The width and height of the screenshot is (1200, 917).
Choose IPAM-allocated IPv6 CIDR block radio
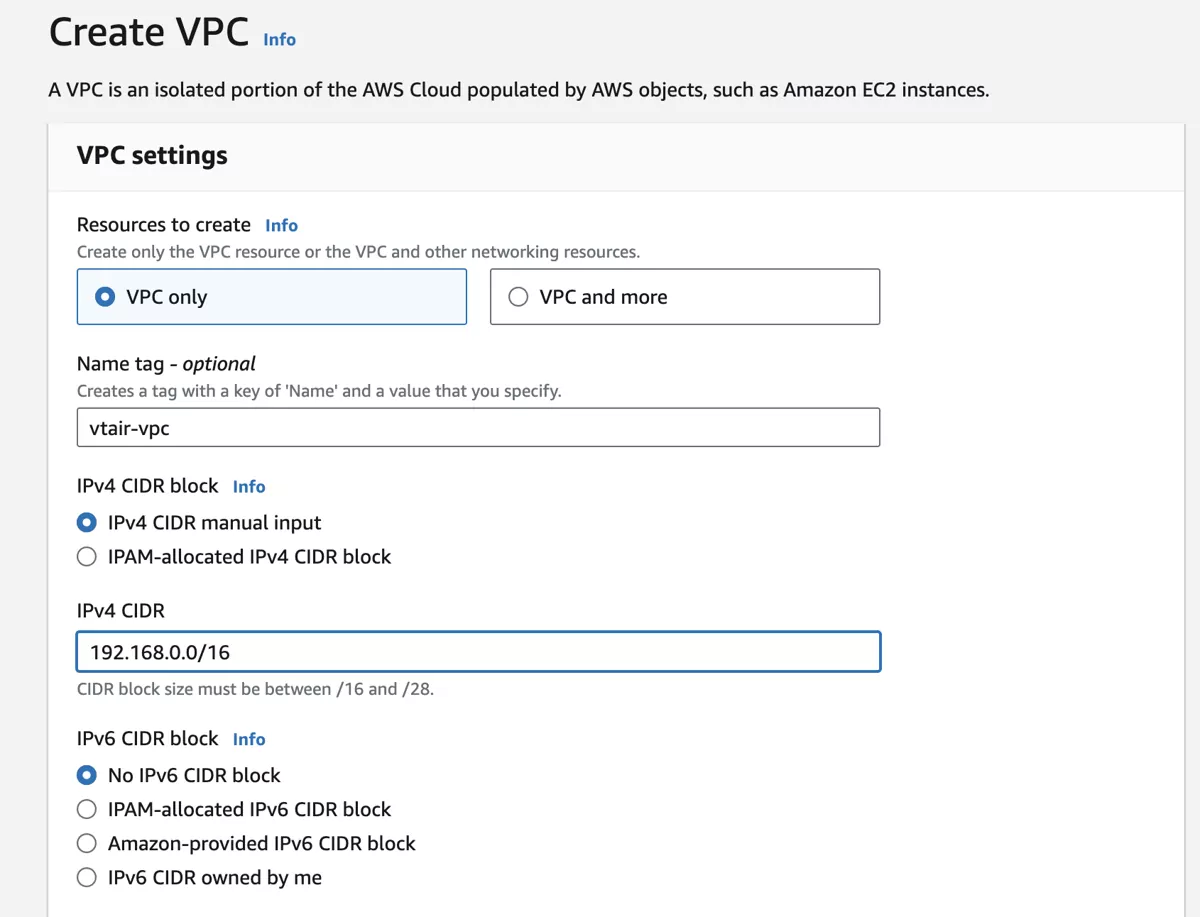point(87,809)
